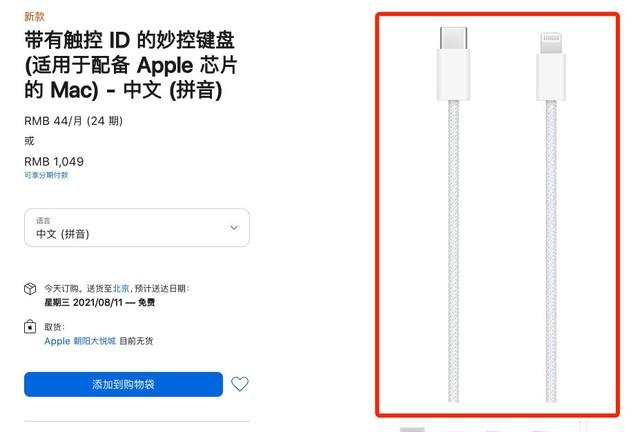Click the Lightning connector in the product image

(x=551, y=67)
